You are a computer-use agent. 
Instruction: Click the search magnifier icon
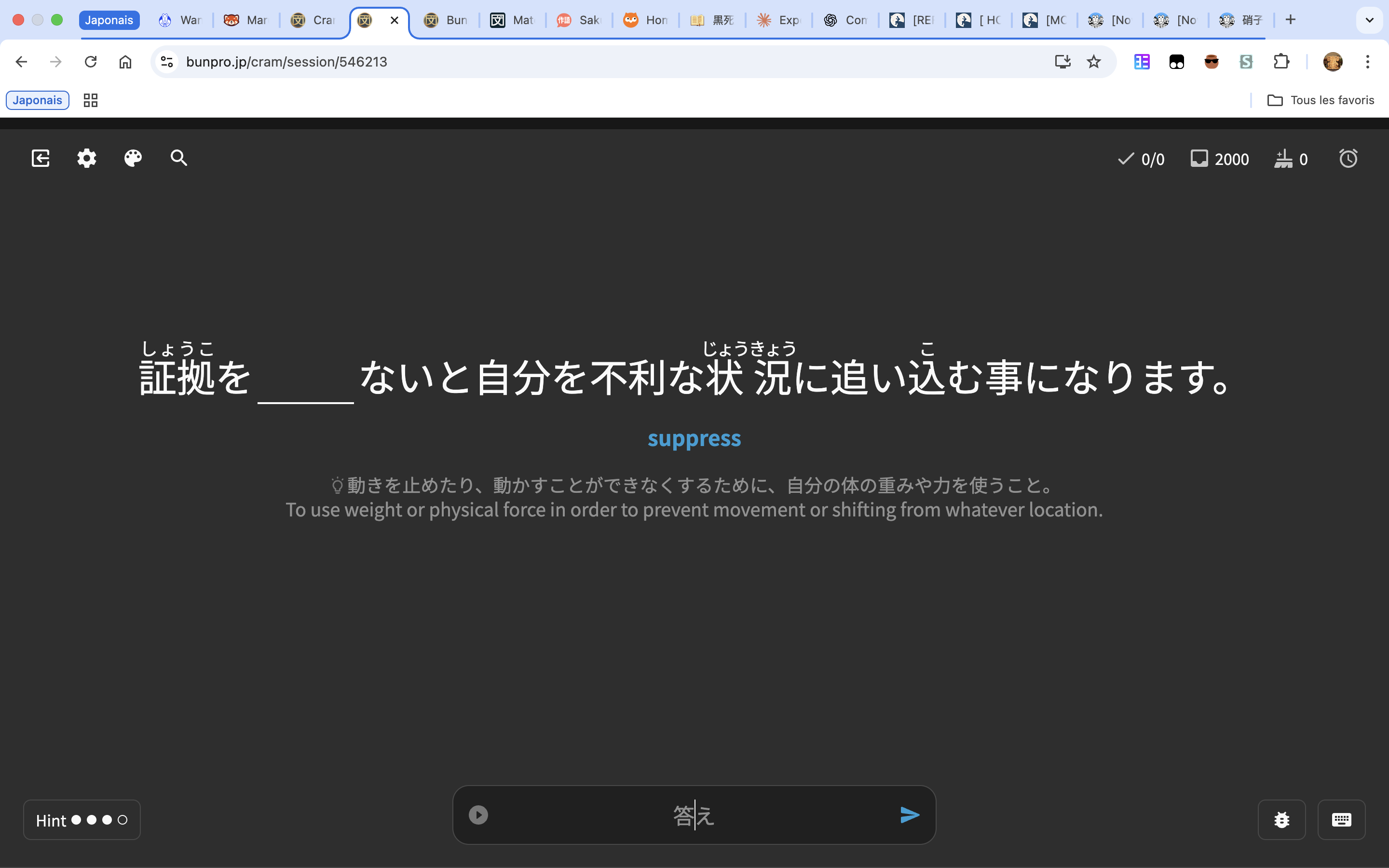click(x=179, y=159)
